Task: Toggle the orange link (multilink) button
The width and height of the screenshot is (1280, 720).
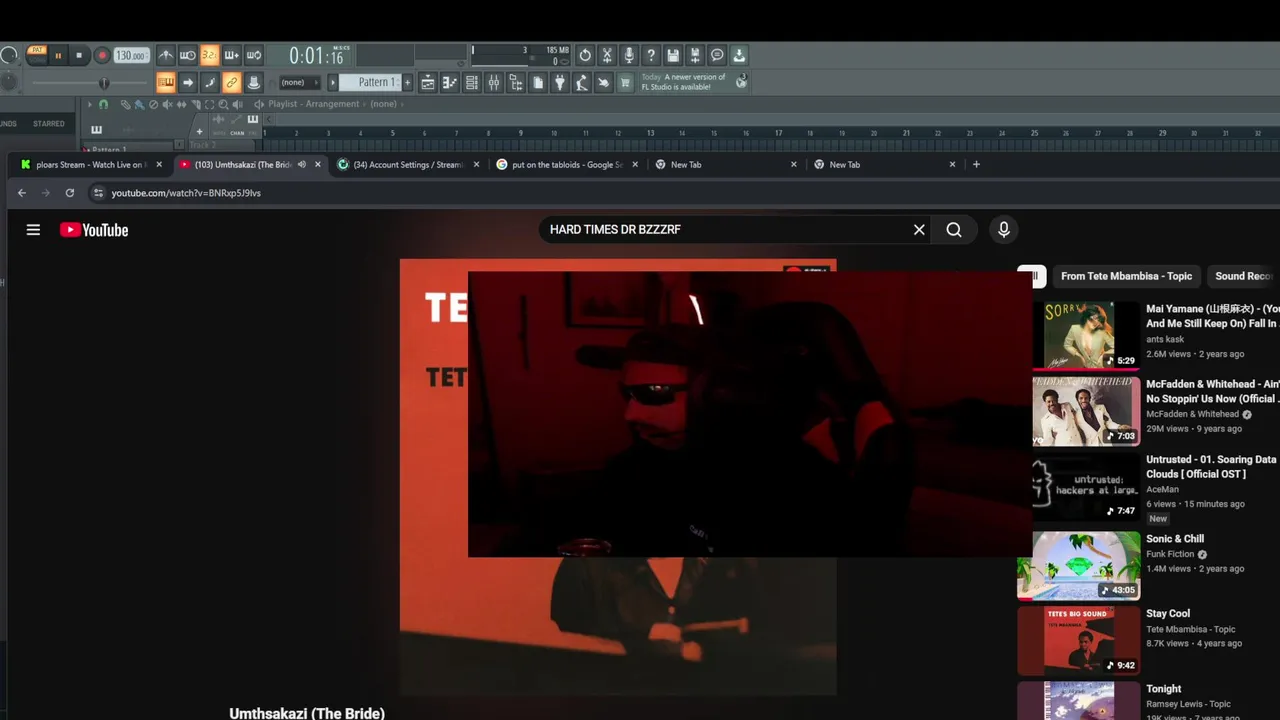Action: [x=232, y=83]
